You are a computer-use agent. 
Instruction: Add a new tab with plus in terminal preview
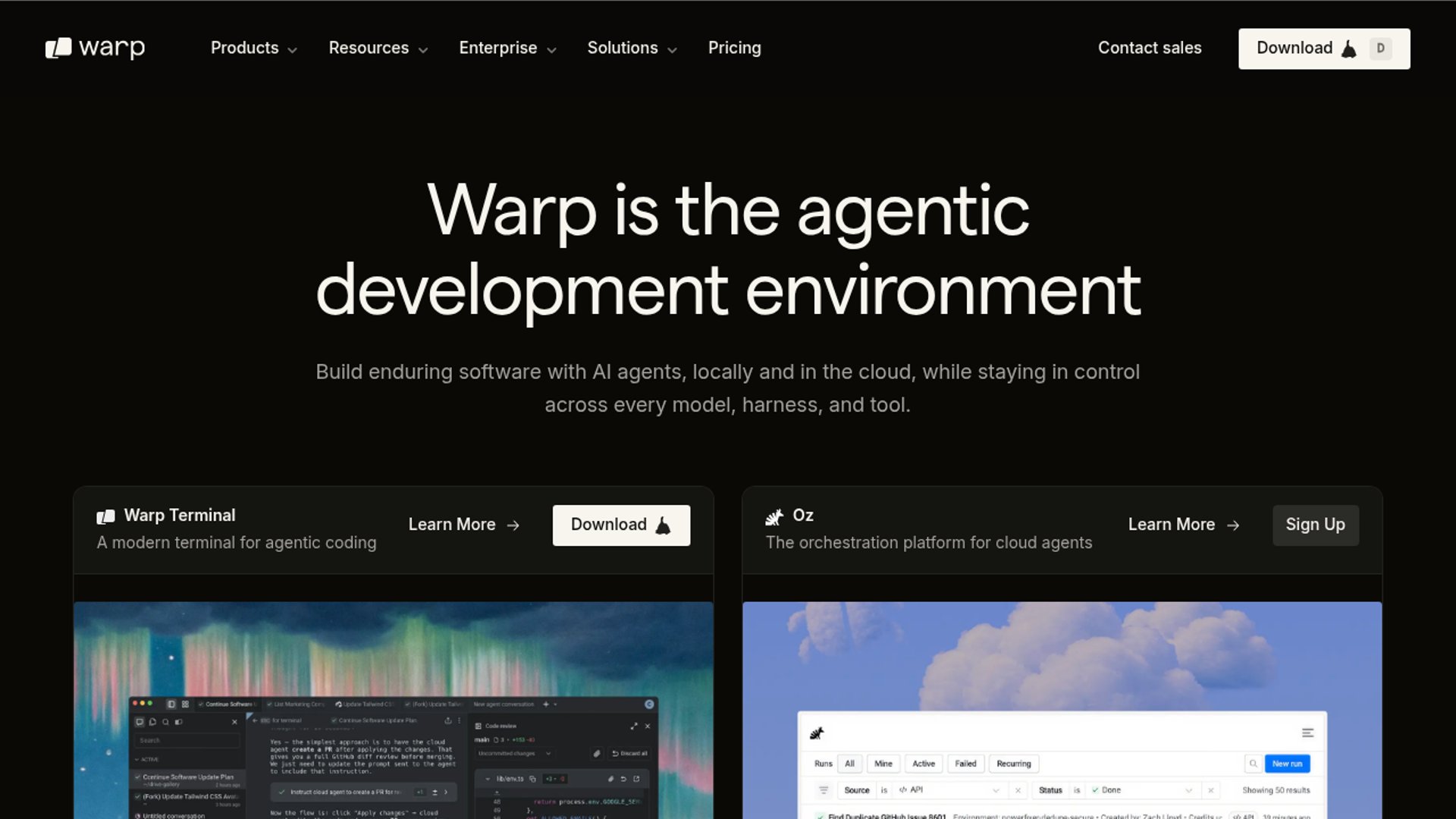coord(546,704)
